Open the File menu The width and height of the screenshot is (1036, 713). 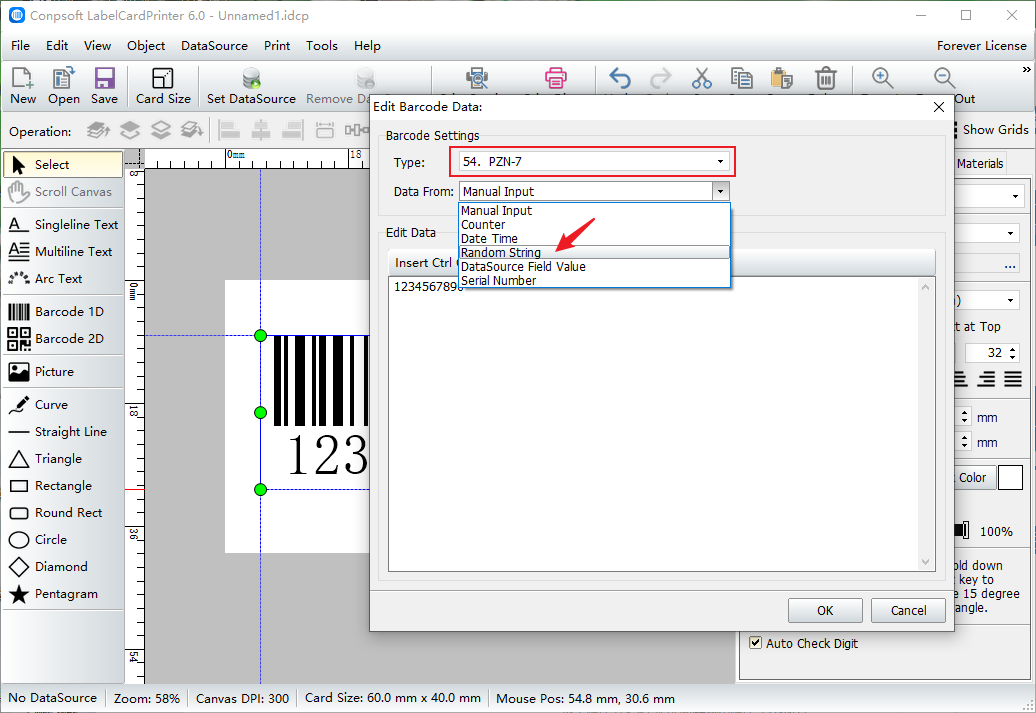point(20,46)
